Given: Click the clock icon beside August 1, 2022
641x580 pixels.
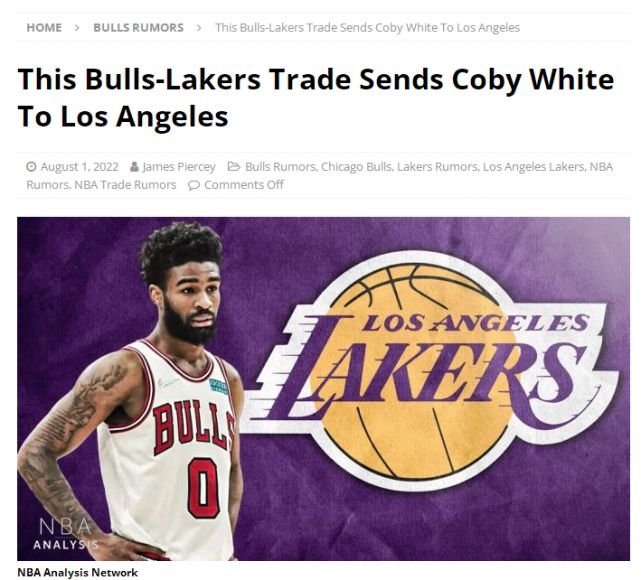Looking at the screenshot, I should click(31, 167).
